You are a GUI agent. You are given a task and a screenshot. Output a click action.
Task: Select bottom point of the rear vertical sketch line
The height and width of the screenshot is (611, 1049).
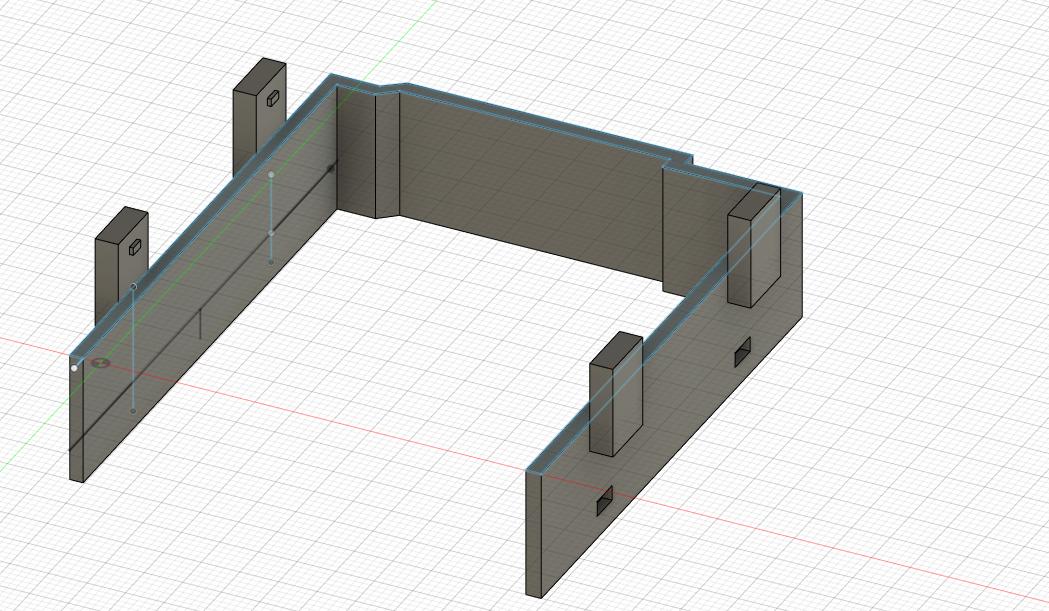pos(271,262)
